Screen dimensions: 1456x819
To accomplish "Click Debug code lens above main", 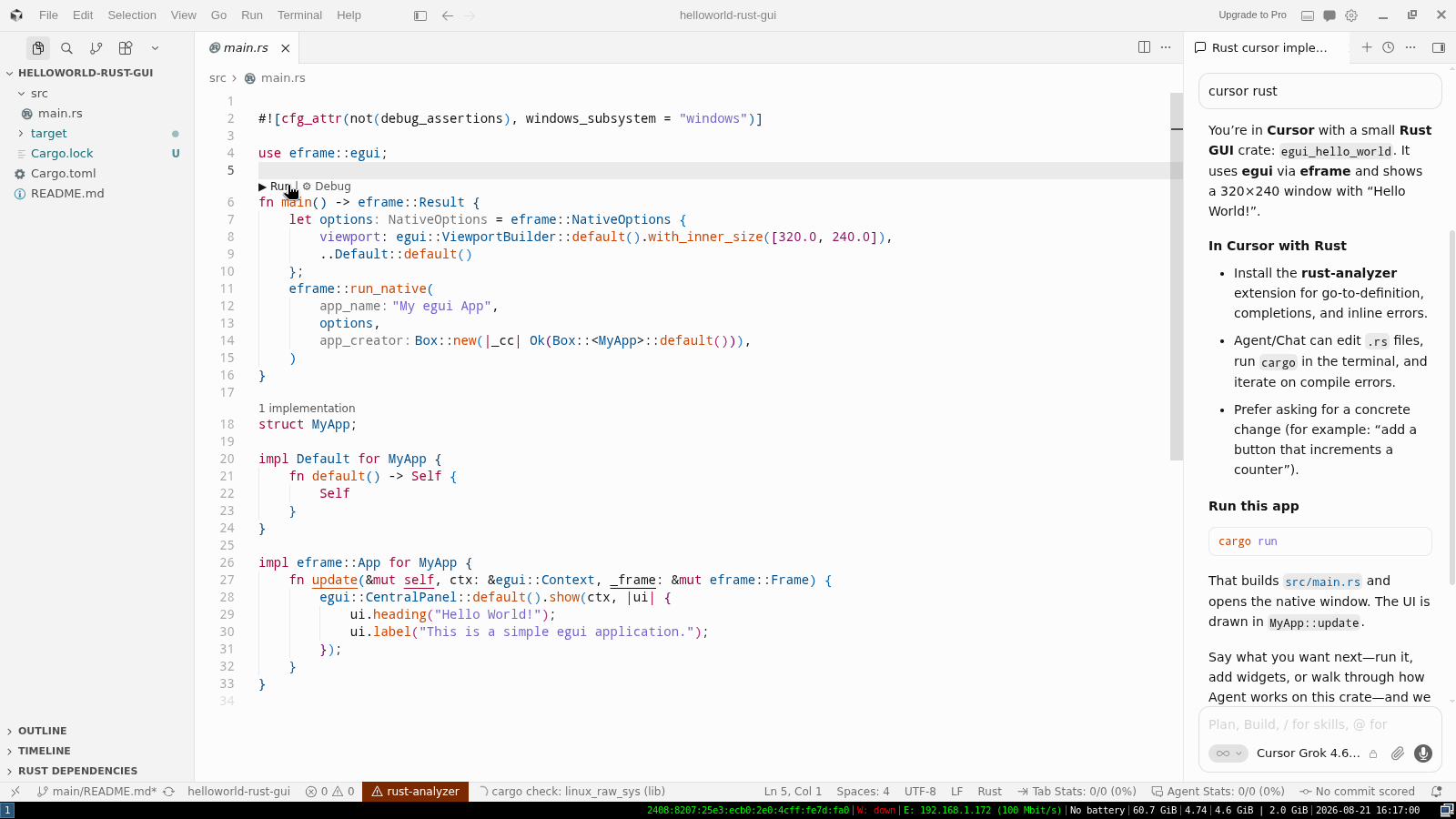I will point(327,187).
